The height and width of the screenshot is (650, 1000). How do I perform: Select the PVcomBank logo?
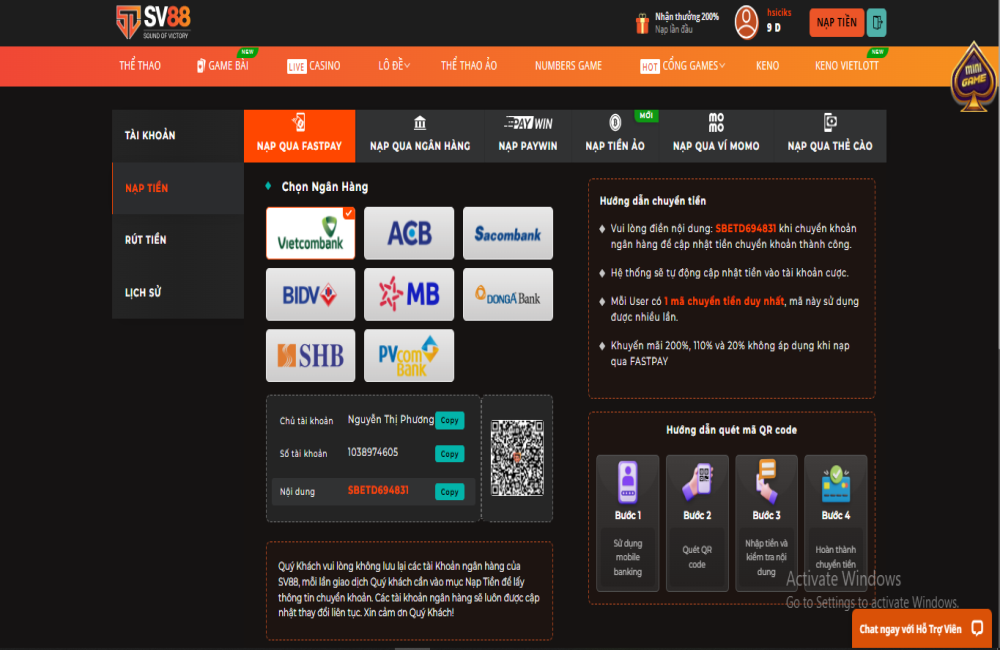coord(409,355)
